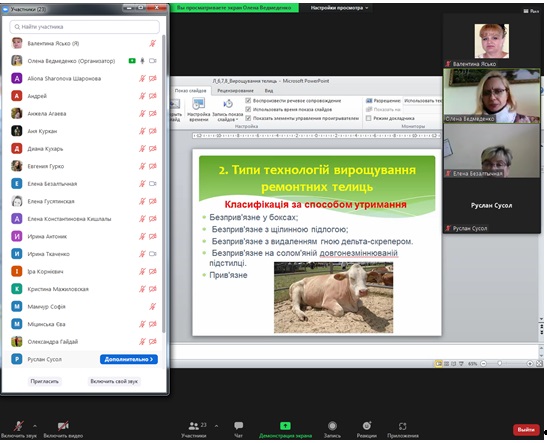Click Олена Ведмеденко video thumbnail
The width and height of the screenshot is (547, 443).
(x=492, y=96)
